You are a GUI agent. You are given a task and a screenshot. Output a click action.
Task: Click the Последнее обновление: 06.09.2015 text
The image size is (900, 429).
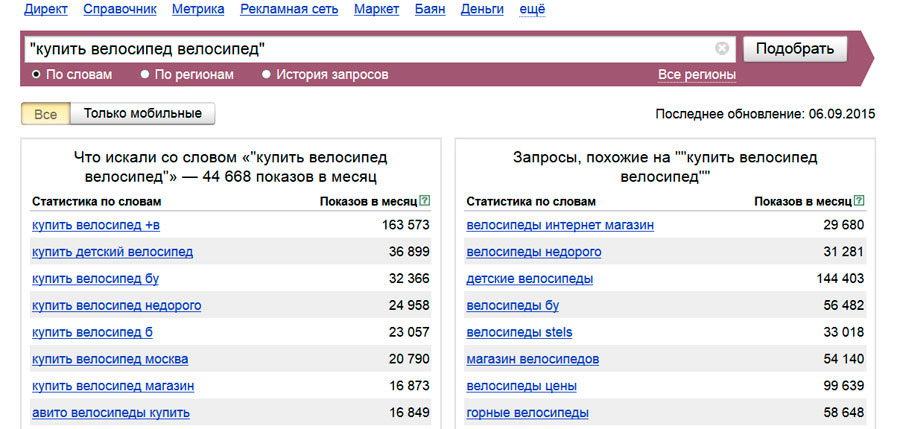tap(765, 114)
